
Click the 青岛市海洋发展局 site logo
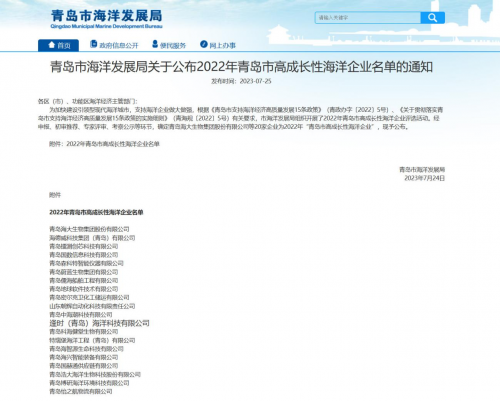pyautogui.click(x=107, y=16)
